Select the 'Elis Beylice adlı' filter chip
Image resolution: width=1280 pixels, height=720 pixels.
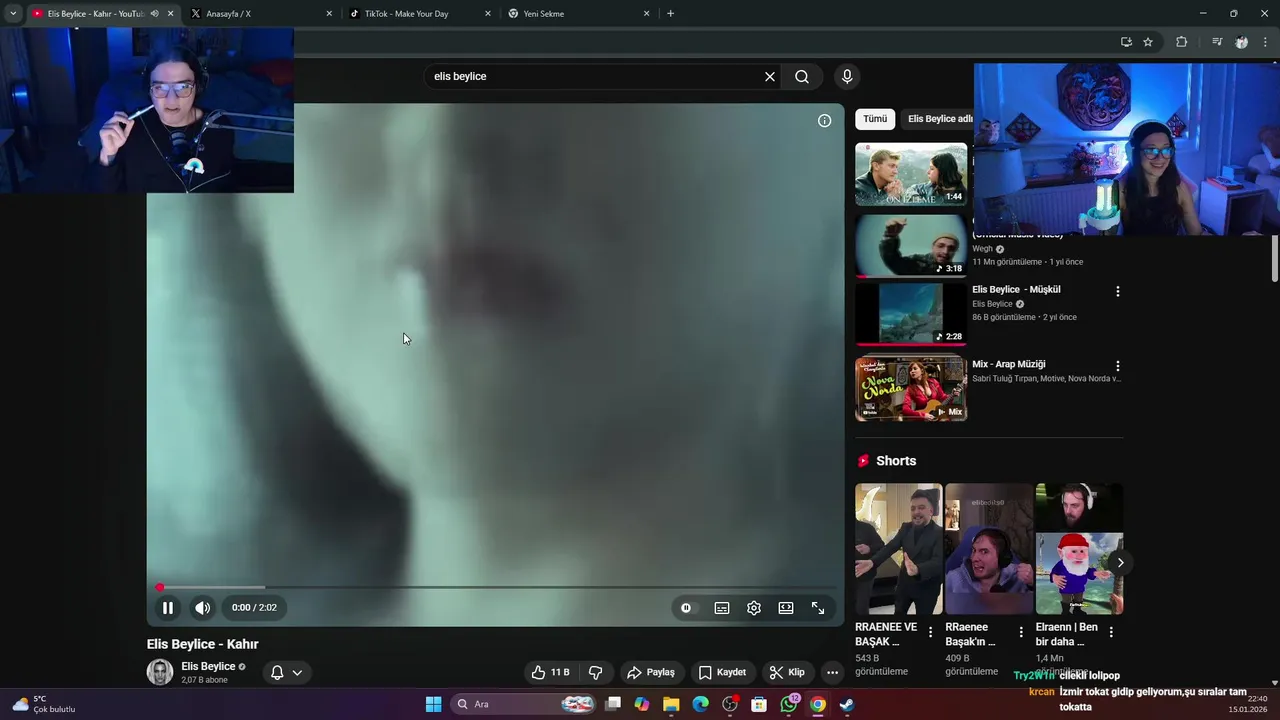940,119
